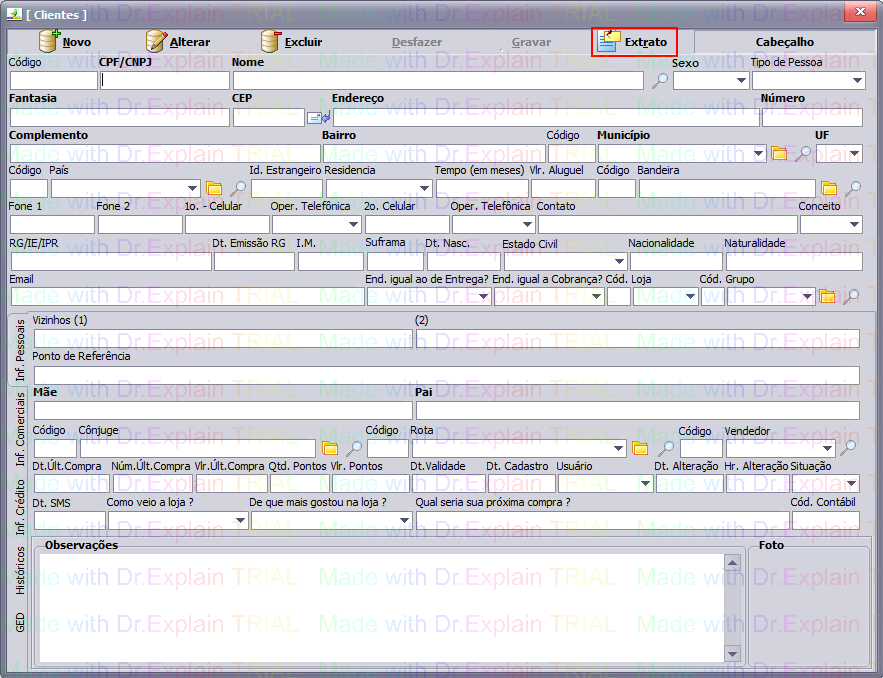
Task: Expand the Sexo dropdown
Action: click(x=740, y=81)
